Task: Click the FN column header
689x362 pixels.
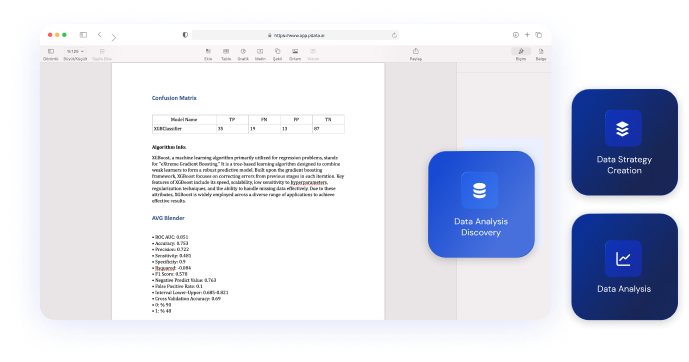Action: [264, 119]
